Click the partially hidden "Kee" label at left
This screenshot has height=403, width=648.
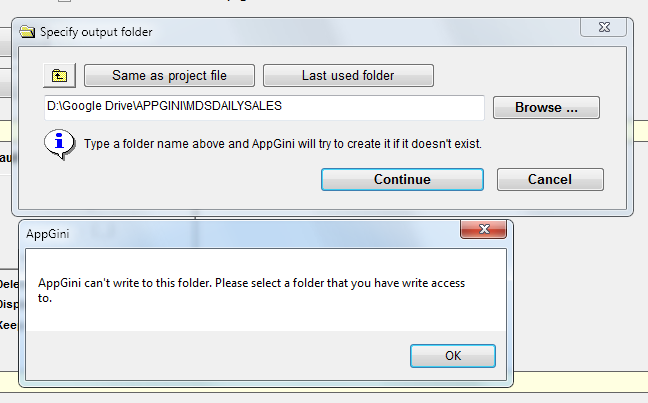[x=8, y=325]
